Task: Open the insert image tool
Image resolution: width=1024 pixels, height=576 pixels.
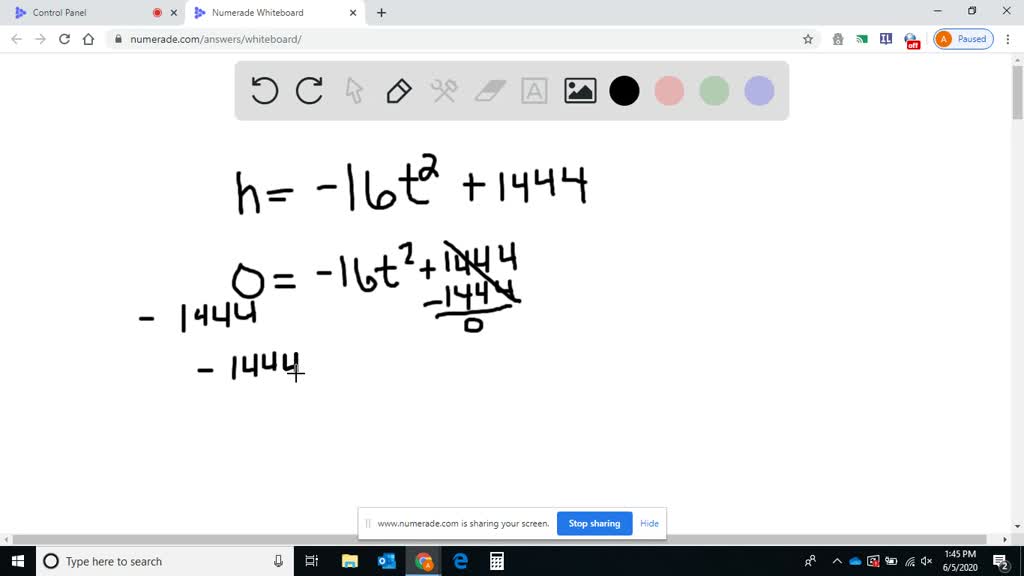Action: 580,91
